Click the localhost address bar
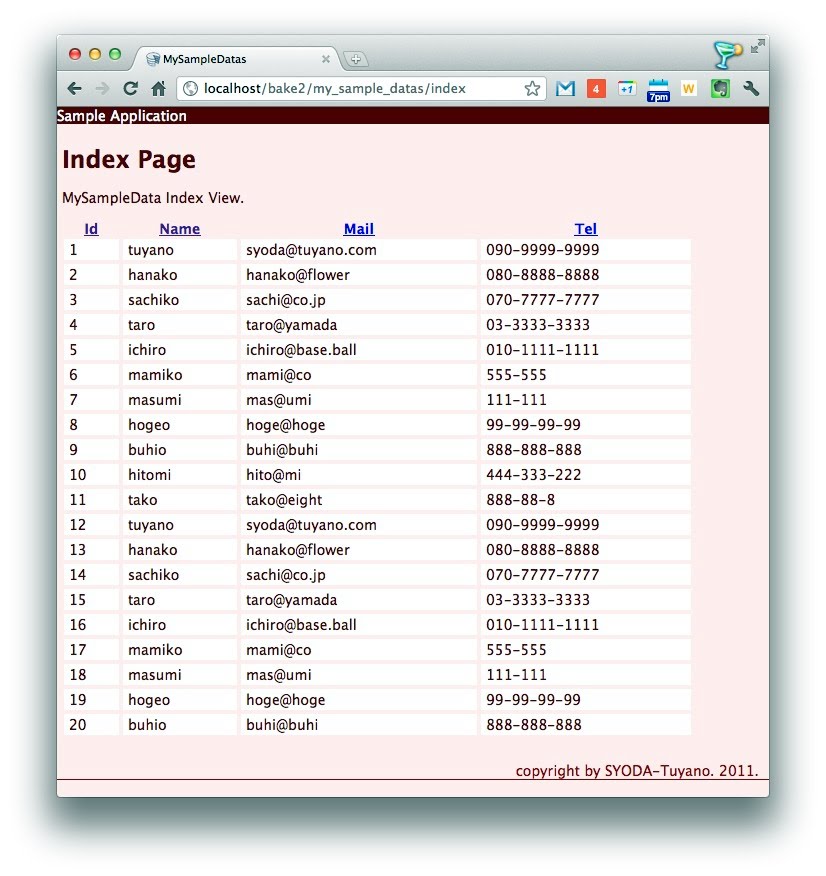The width and height of the screenshot is (826, 876). click(350, 88)
